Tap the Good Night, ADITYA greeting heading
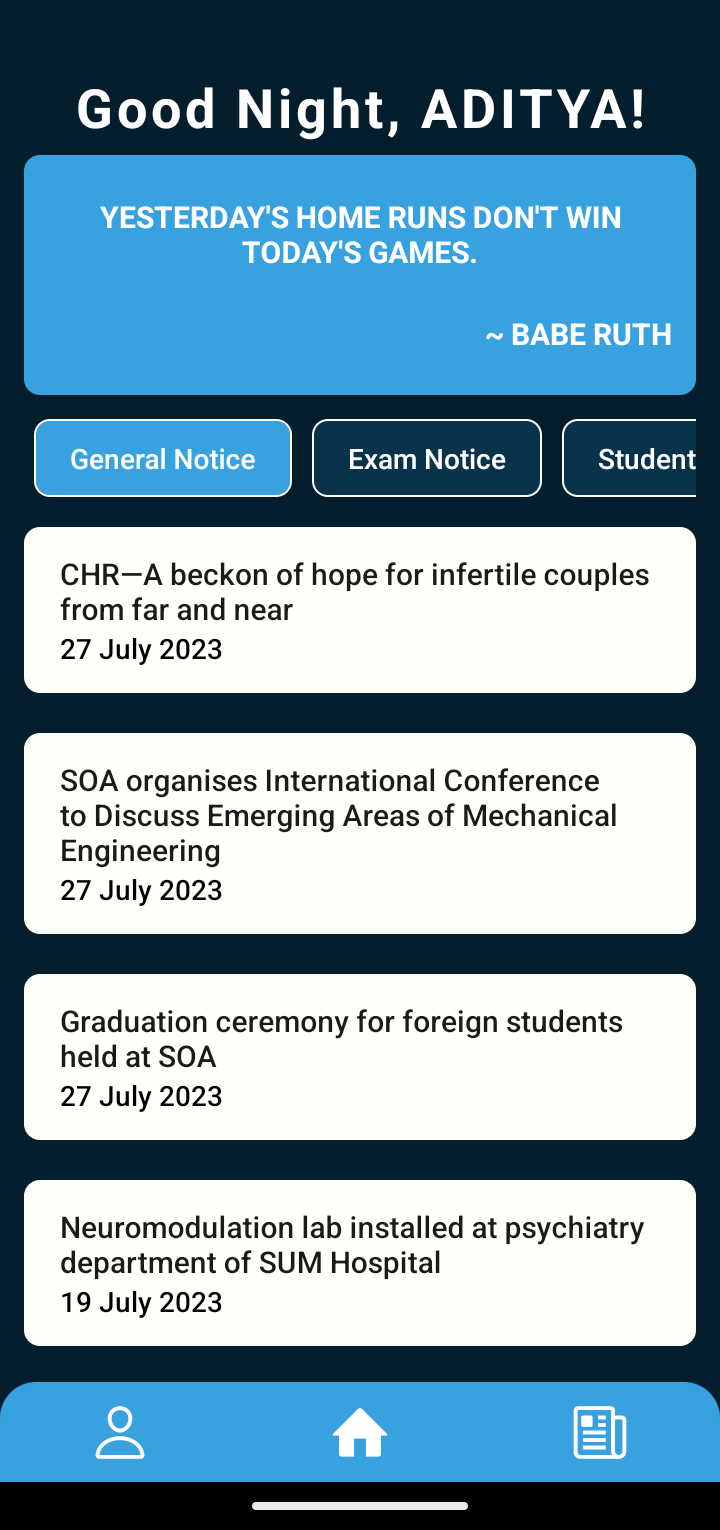Image resolution: width=720 pixels, height=1530 pixels. (x=360, y=110)
